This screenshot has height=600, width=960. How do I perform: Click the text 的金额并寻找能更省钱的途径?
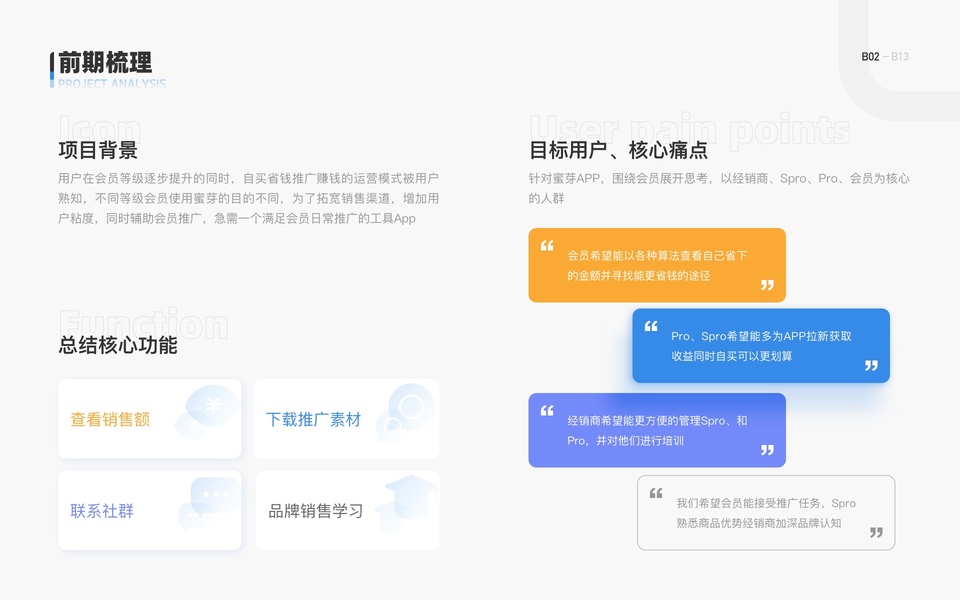pyautogui.click(x=639, y=276)
